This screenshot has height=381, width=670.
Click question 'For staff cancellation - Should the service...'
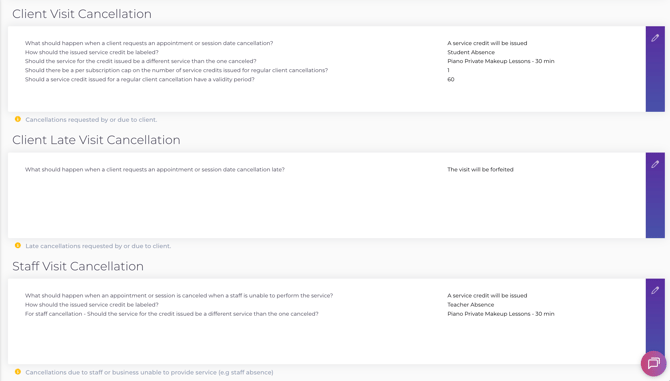(172, 314)
